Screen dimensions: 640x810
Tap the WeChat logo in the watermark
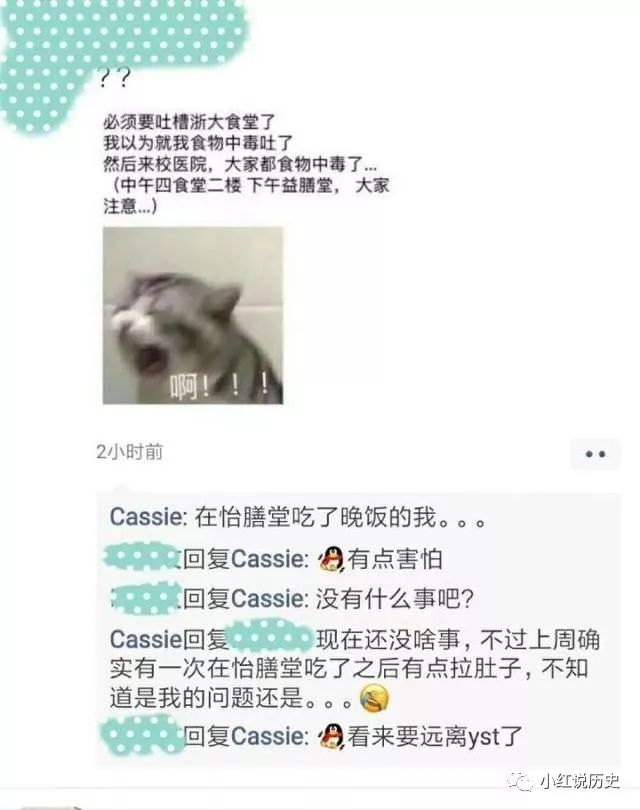(x=520, y=781)
